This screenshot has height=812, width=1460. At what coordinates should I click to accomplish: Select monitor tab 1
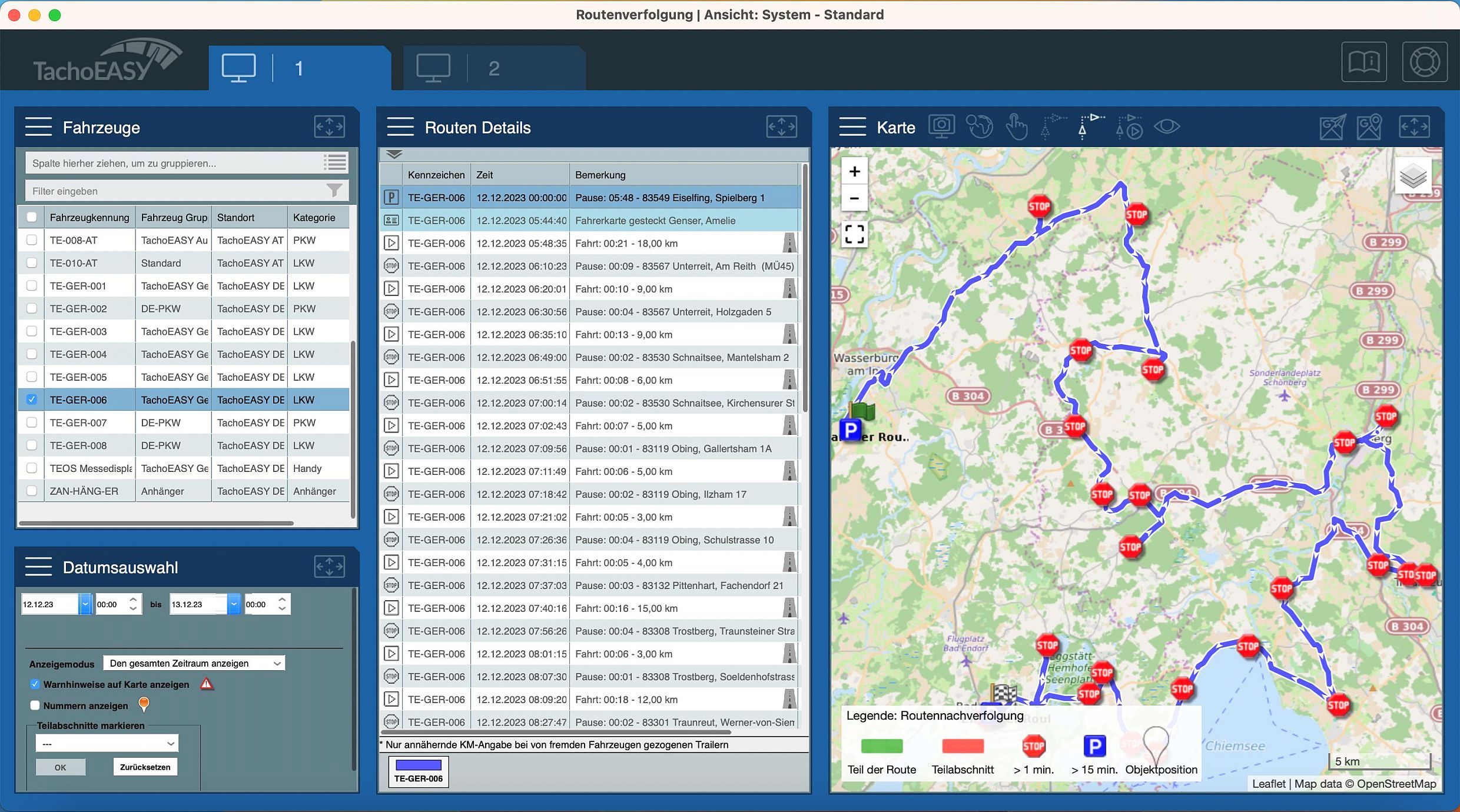coord(299,68)
